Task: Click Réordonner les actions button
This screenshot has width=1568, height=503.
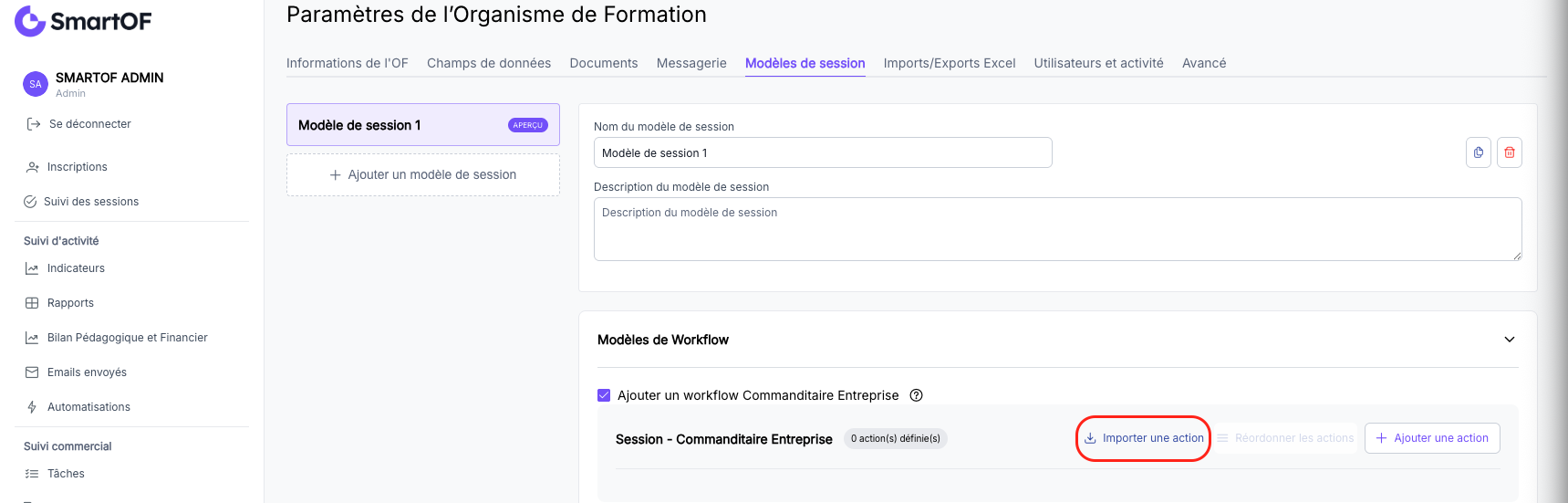Action: pos(1285,438)
